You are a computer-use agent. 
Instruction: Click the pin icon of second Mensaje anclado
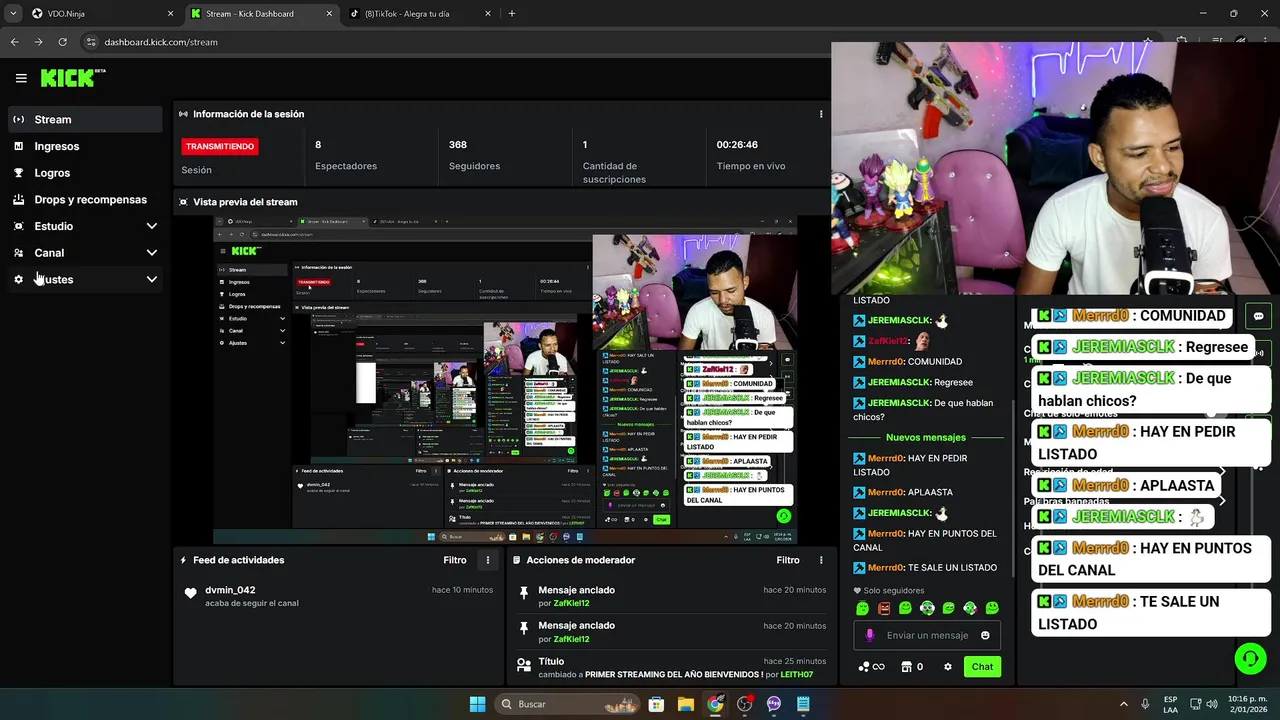pos(524,628)
